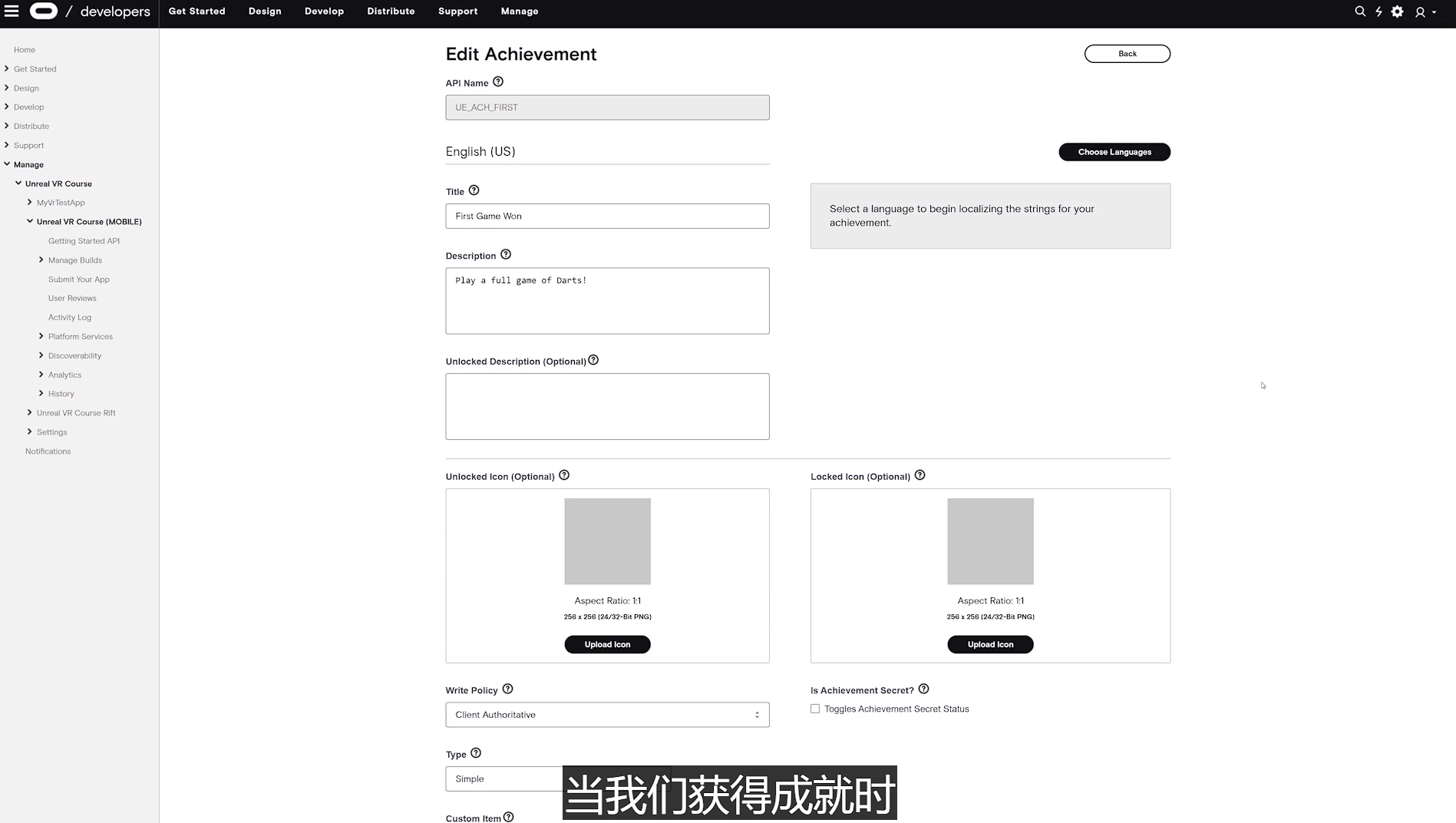Open Develop top menu
Image resolution: width=1456 pixels, height=823 pixels.
[324, 12]
